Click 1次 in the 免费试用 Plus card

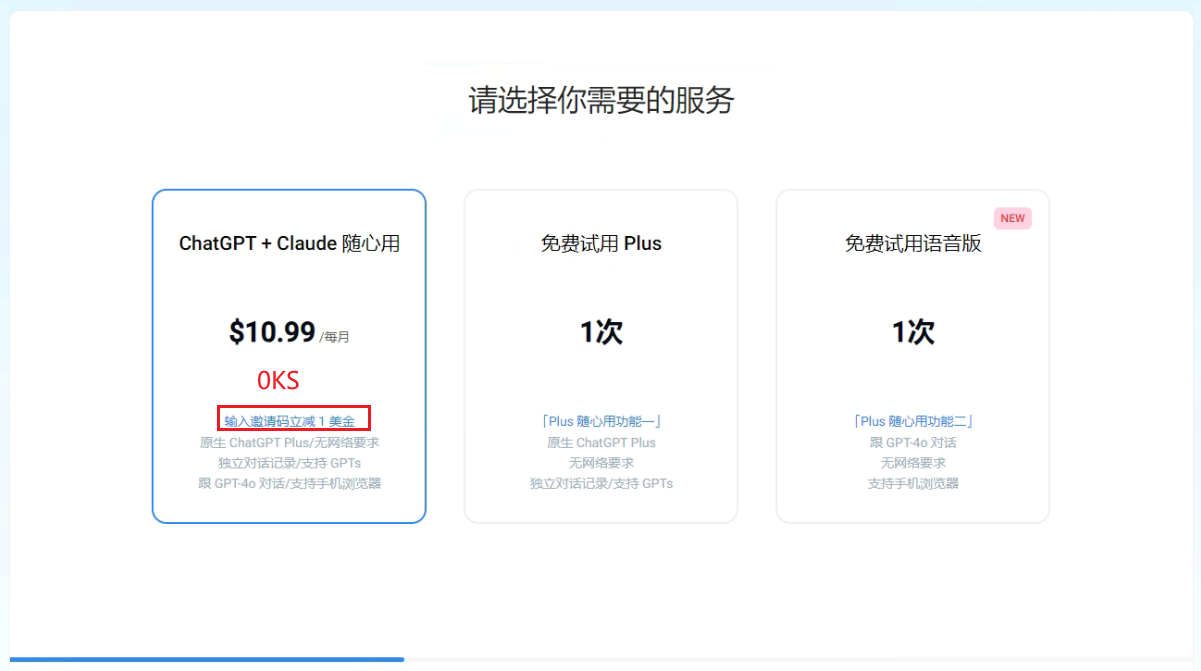601,333
